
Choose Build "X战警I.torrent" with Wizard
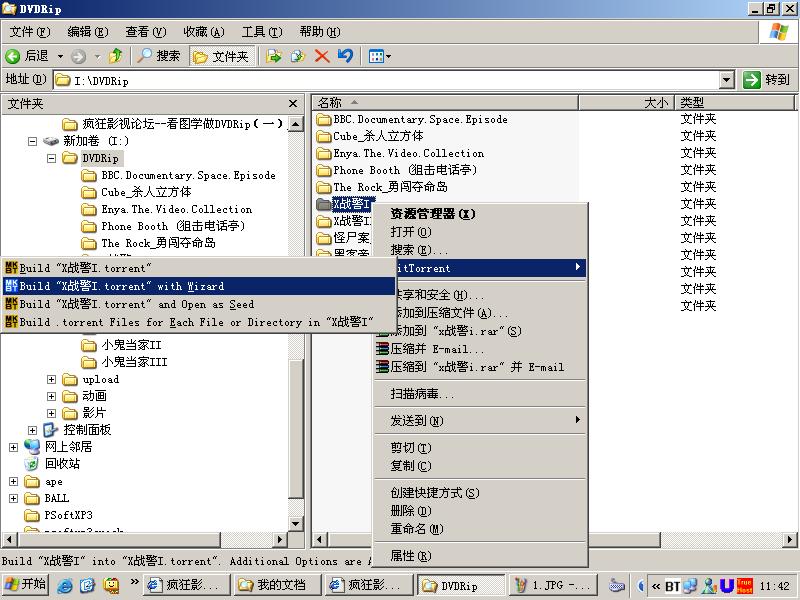[x=199, y=286]
